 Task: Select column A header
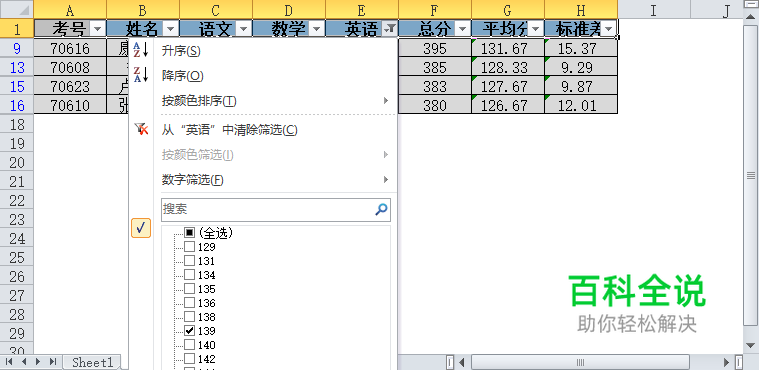click(x=70, y=9)
